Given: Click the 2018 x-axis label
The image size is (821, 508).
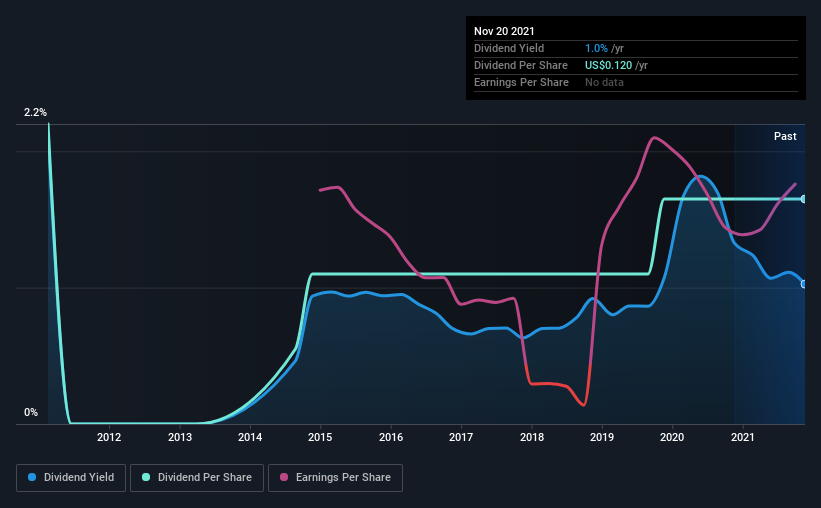Looking at the screenshot, I should (x=531, y=437).
